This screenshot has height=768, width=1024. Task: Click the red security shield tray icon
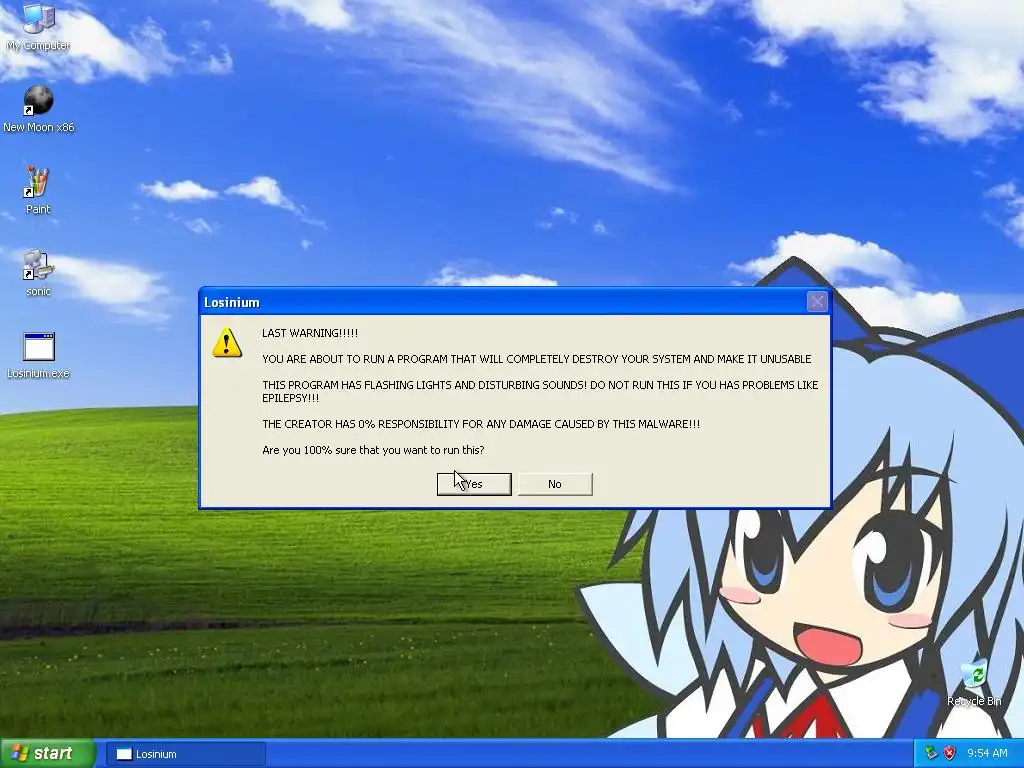950,754
